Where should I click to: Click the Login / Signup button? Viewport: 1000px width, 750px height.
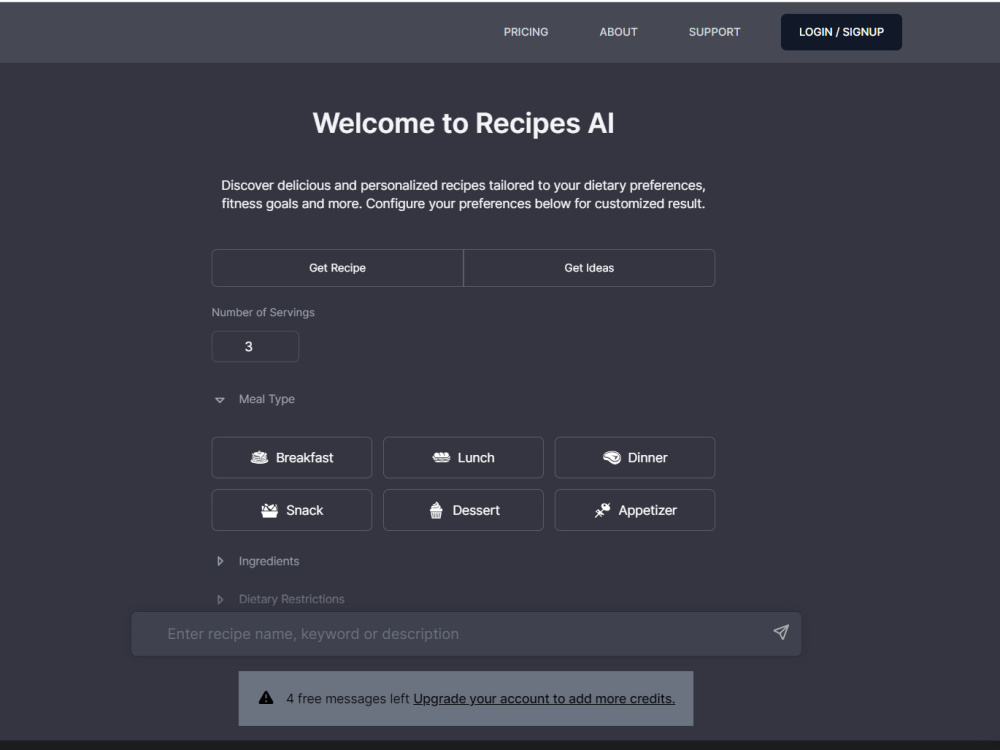click(841, 32)
